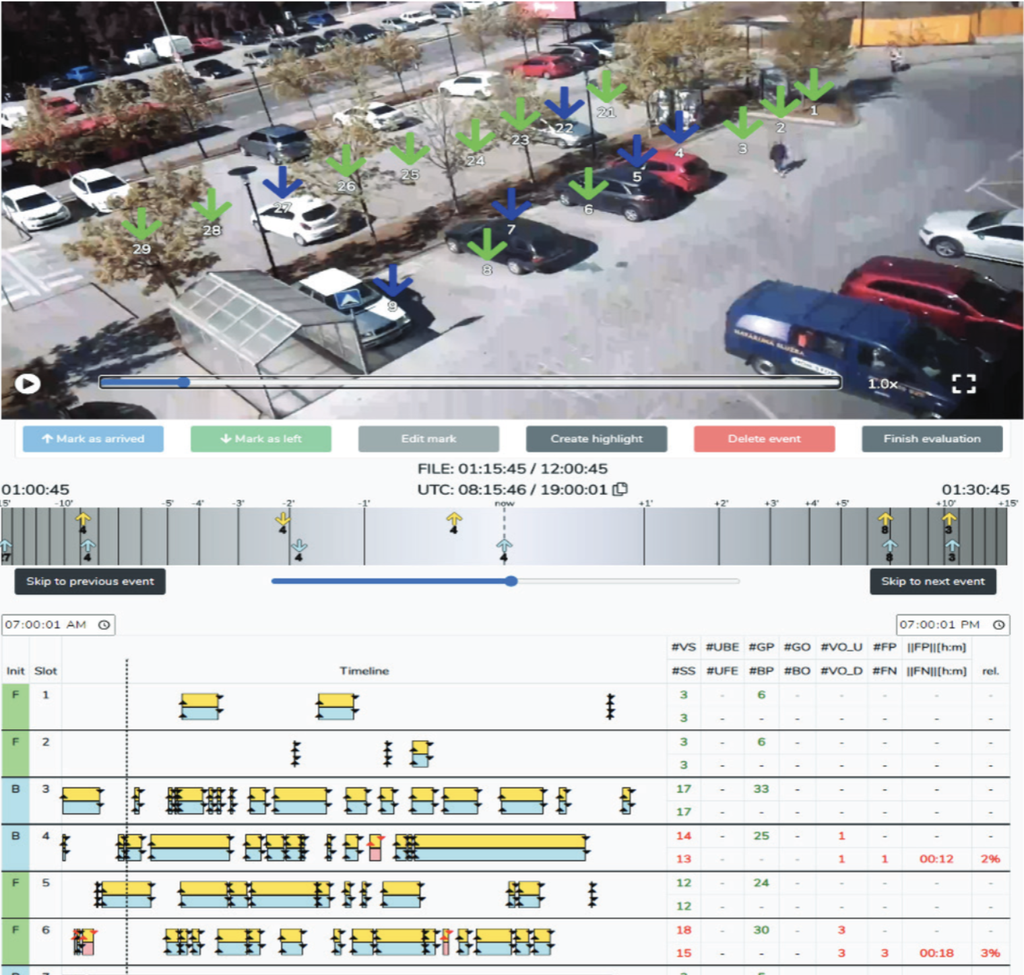
Task: Click Mark as arrived button
Action: point(93,439)
